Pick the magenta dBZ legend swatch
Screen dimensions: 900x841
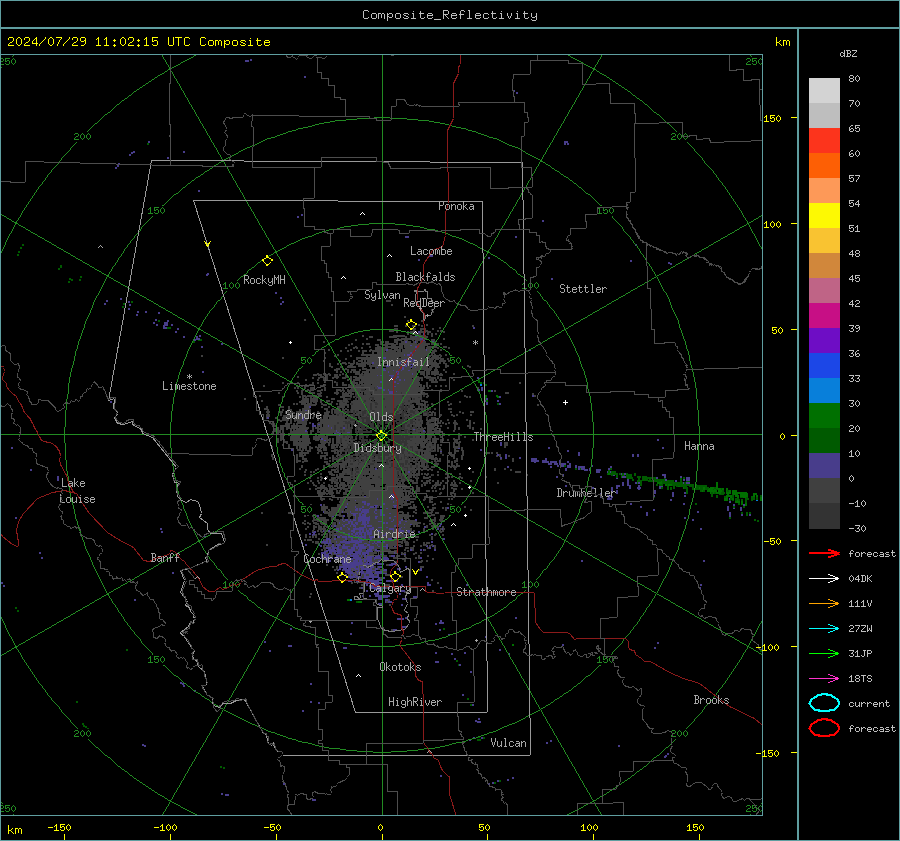[824, 315]
